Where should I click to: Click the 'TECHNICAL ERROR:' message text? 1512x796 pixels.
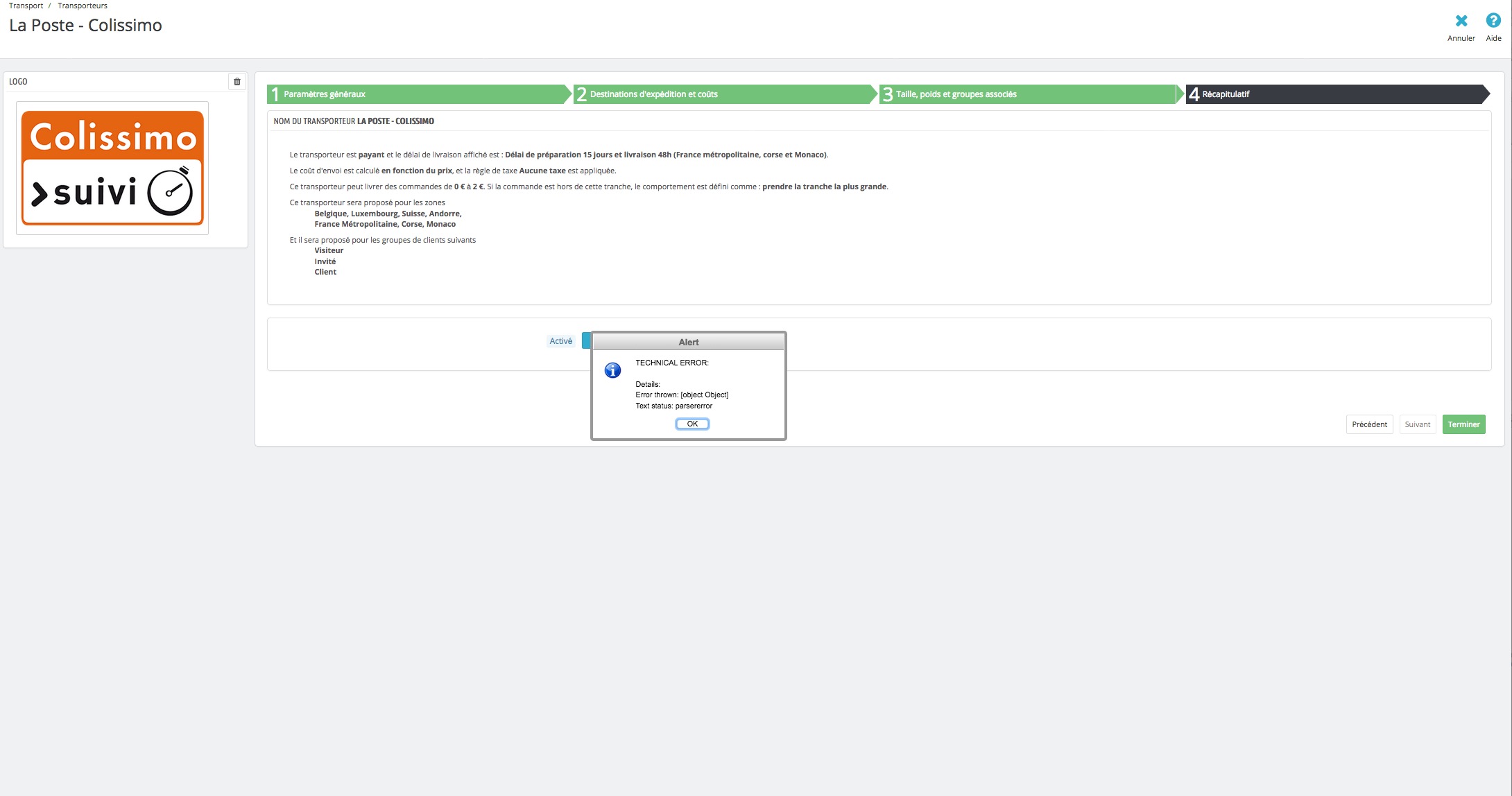tap(672, 363)
